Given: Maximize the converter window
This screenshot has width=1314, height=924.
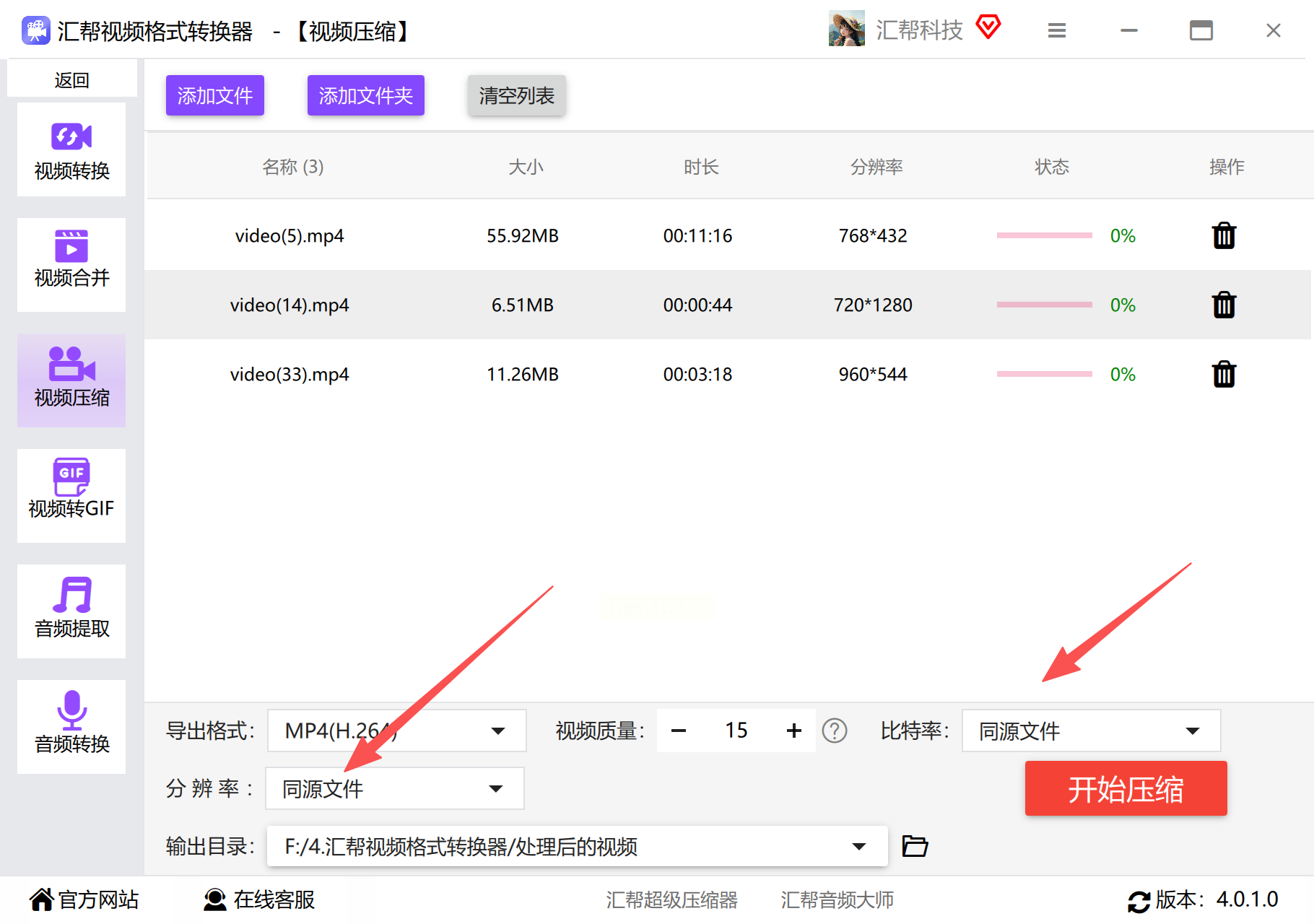Looking at the screenshot, I should coord(1201,30).
